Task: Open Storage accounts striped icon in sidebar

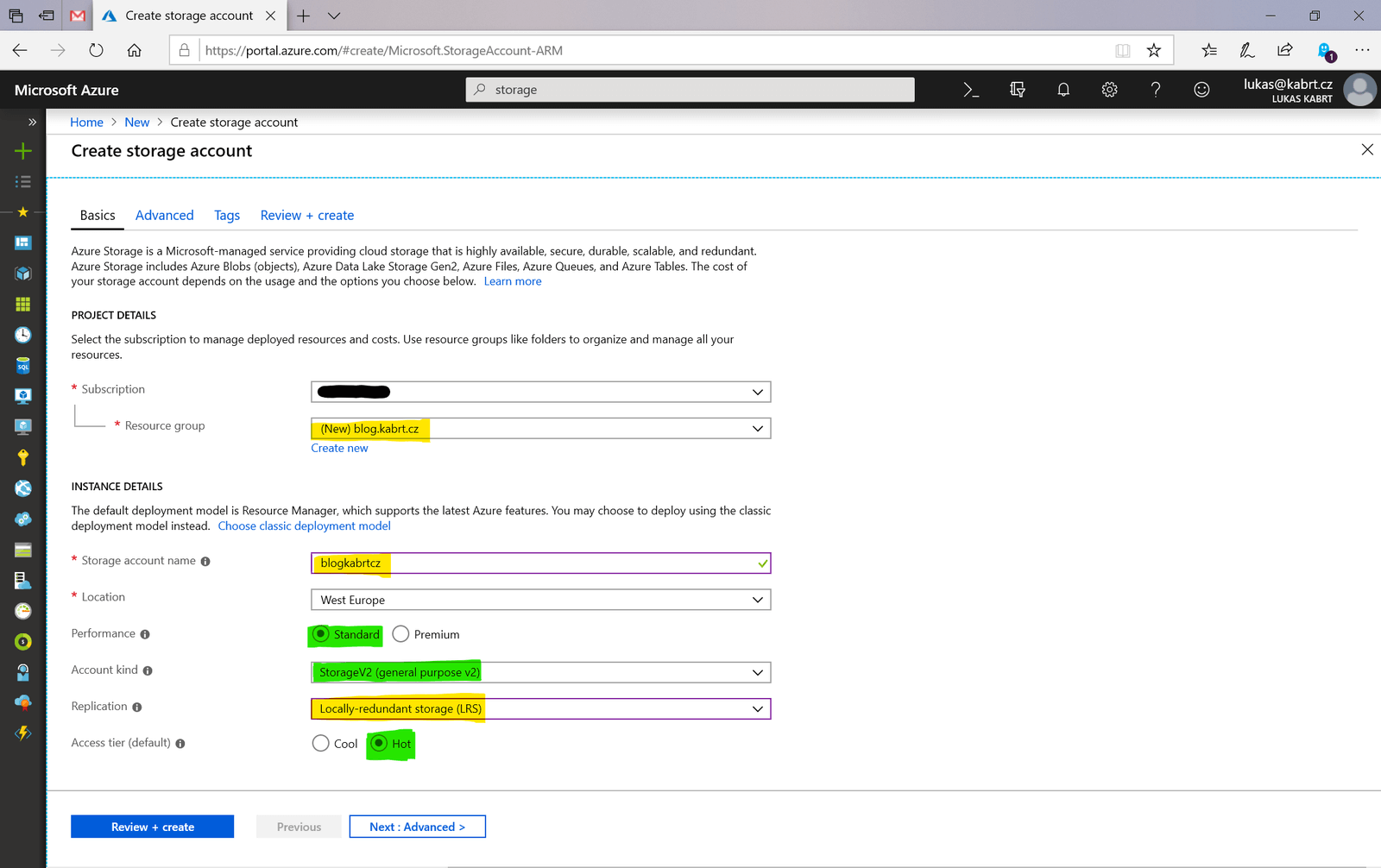Action: coord(23,550)
